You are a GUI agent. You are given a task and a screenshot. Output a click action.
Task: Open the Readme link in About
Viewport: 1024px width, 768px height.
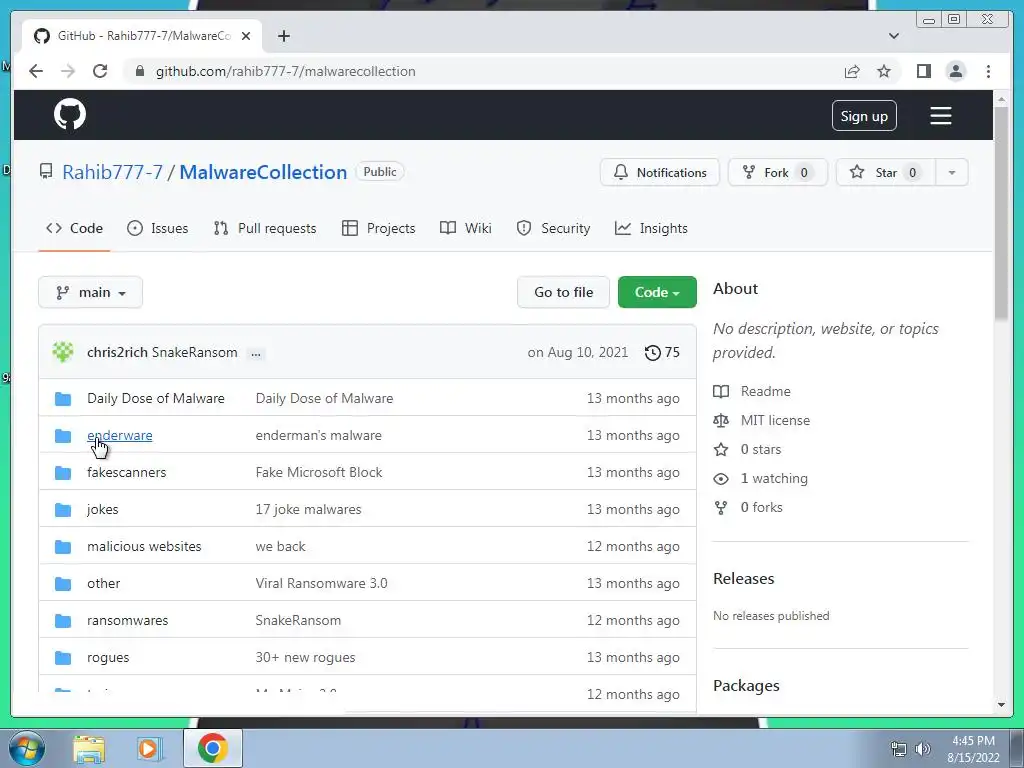(765, 391)
